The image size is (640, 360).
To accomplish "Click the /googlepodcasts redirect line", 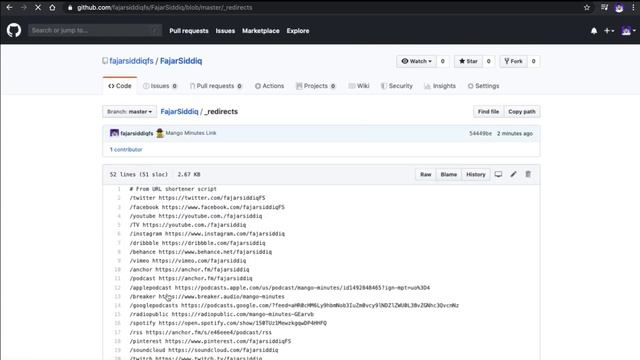I will click(294, 305).
